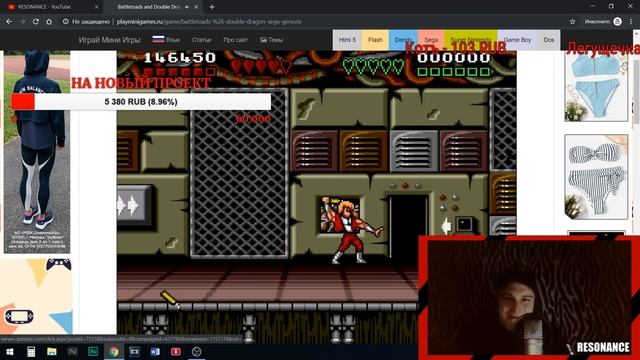Open a new tab with the plus button
The width and height of the screenshot is (640, 360).
coord(212,7)
